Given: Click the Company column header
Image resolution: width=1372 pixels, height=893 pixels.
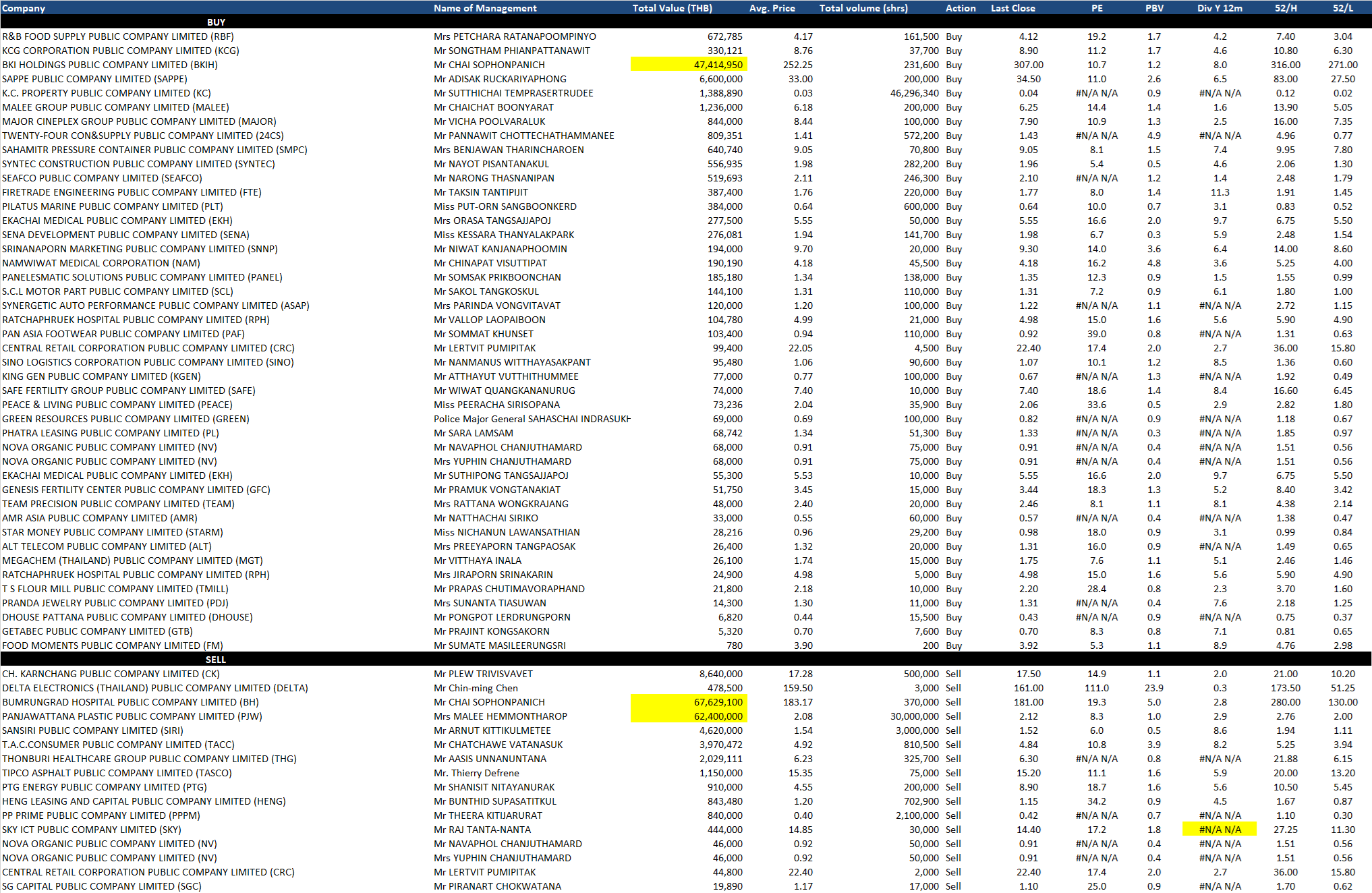Looking at the screenshot, I should [24, 8].
